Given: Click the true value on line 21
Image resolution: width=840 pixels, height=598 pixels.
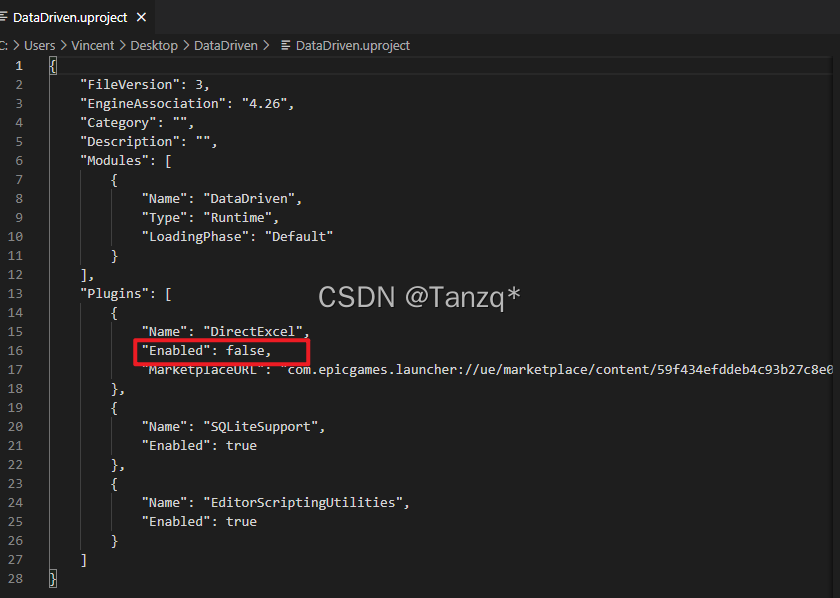Looking at the screenshot, I should pyautogui.click(x=241, y=446).
